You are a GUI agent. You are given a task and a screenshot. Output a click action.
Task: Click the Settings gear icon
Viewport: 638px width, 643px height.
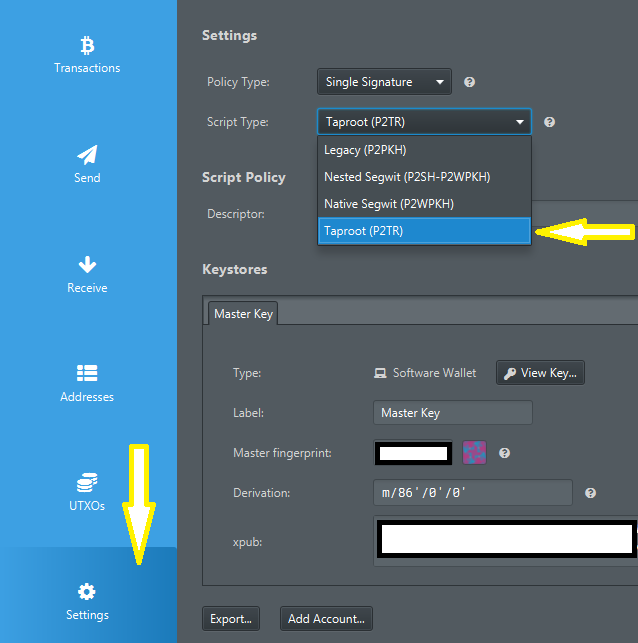coord(87,592)
